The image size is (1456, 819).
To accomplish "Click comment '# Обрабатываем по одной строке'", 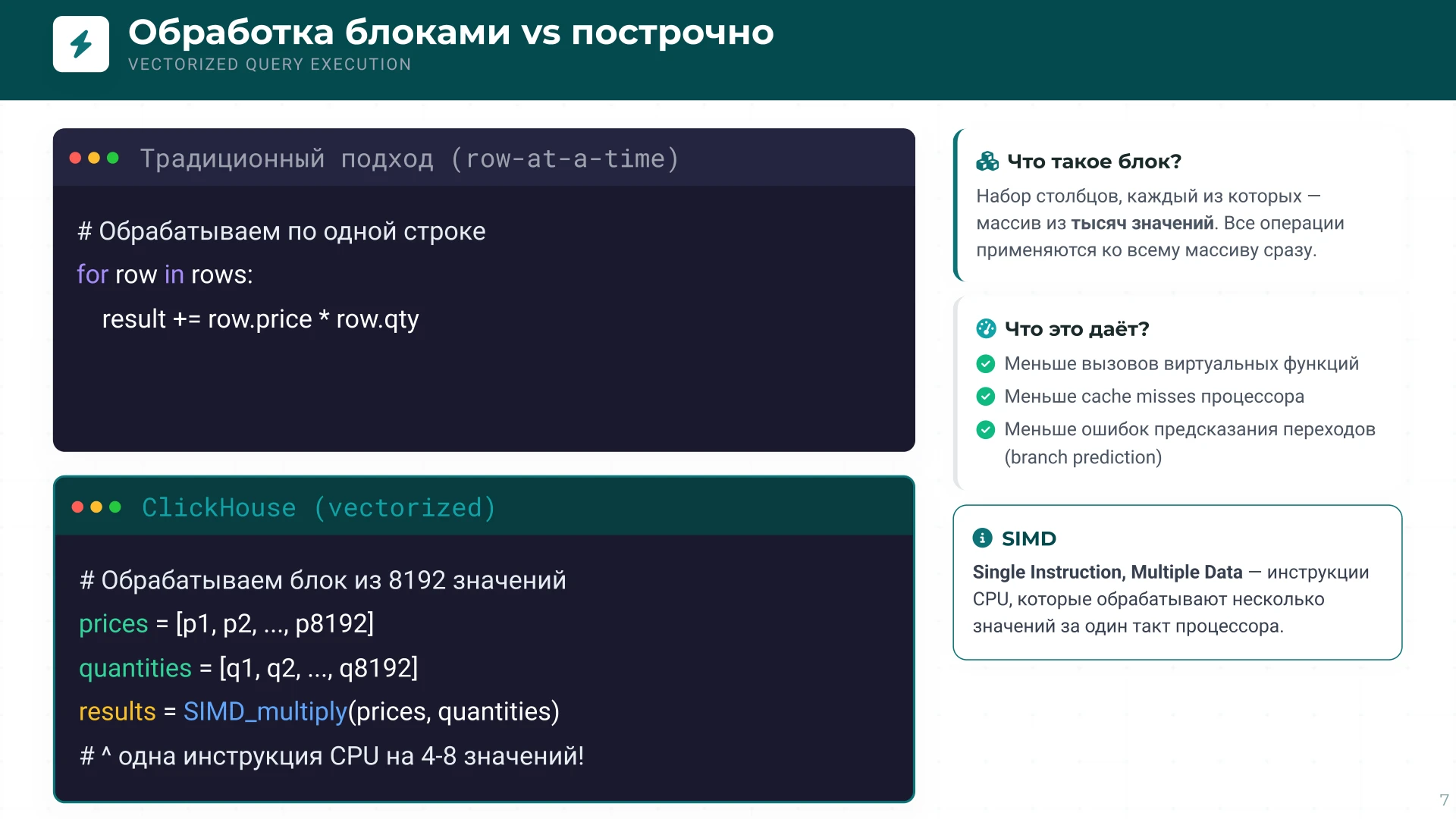I will (x=281, y=231).
